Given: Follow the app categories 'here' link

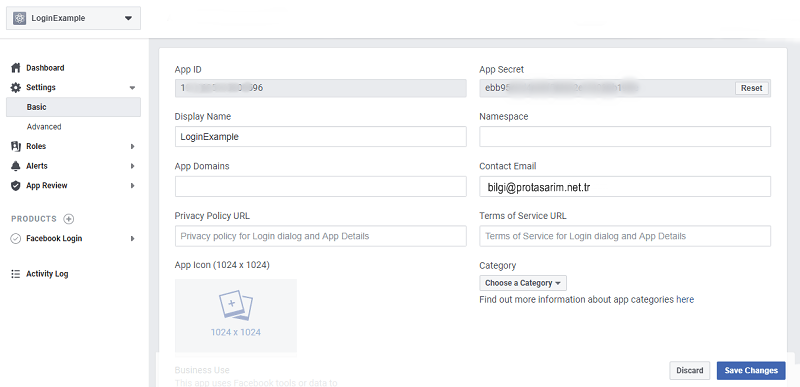Looking at the screenshot, I should [x=685, y=300].
